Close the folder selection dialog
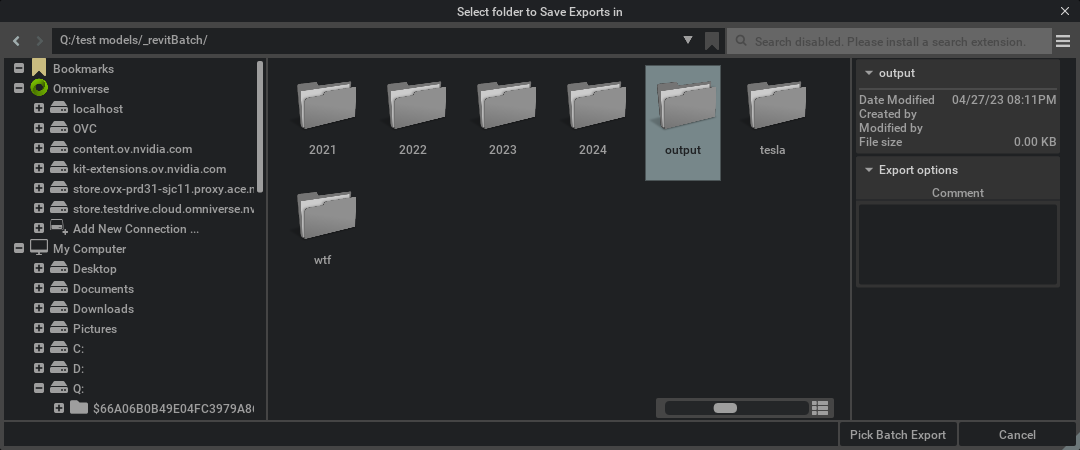This screenshot has height=450, width=1080. pyautogui.click(x=1066, y=10)
